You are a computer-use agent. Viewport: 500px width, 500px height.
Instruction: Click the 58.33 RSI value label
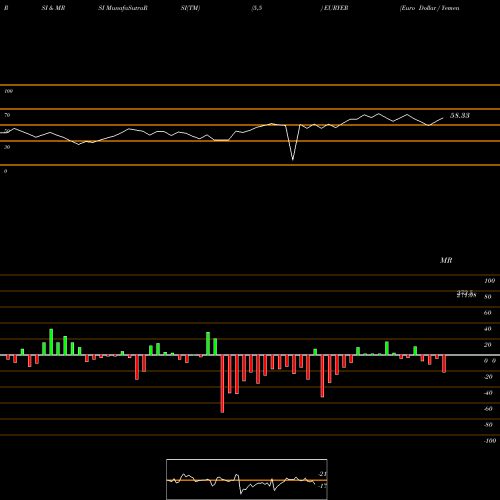click(460, 116)
